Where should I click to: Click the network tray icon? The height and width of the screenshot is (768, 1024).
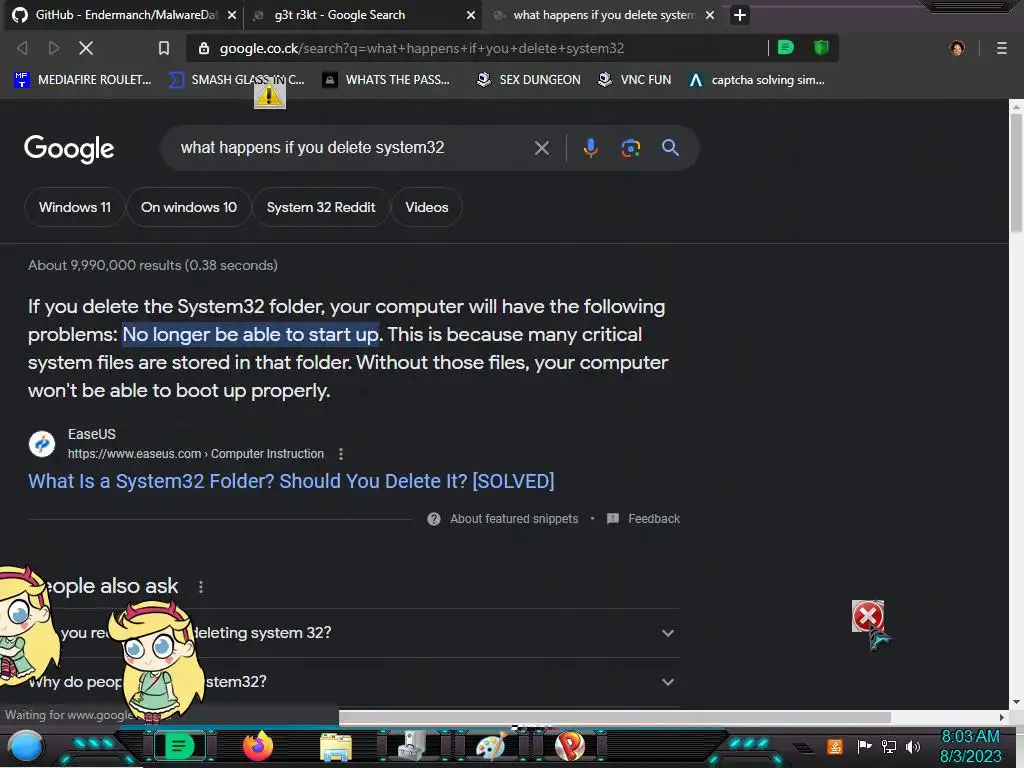click(x=889, y=746)
